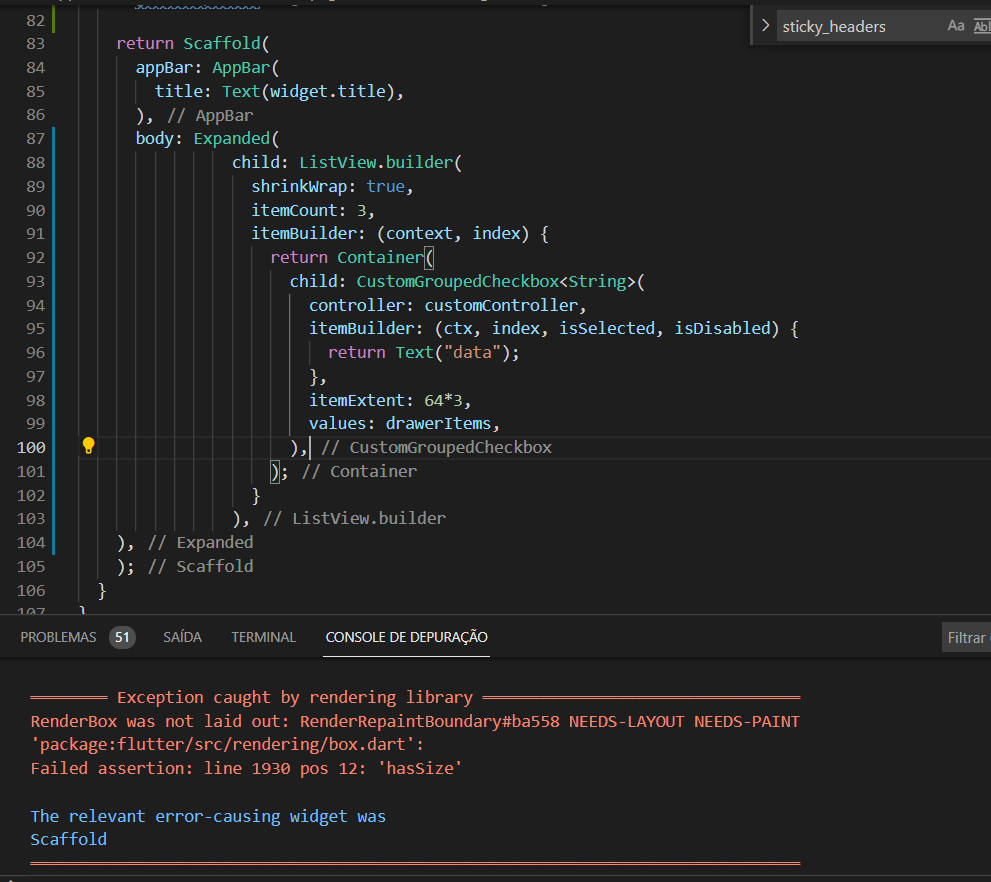Viewport: 991px width, 882px height.
Task: Set a breakpoint in the gutter beside line 96
Action: 16,352
